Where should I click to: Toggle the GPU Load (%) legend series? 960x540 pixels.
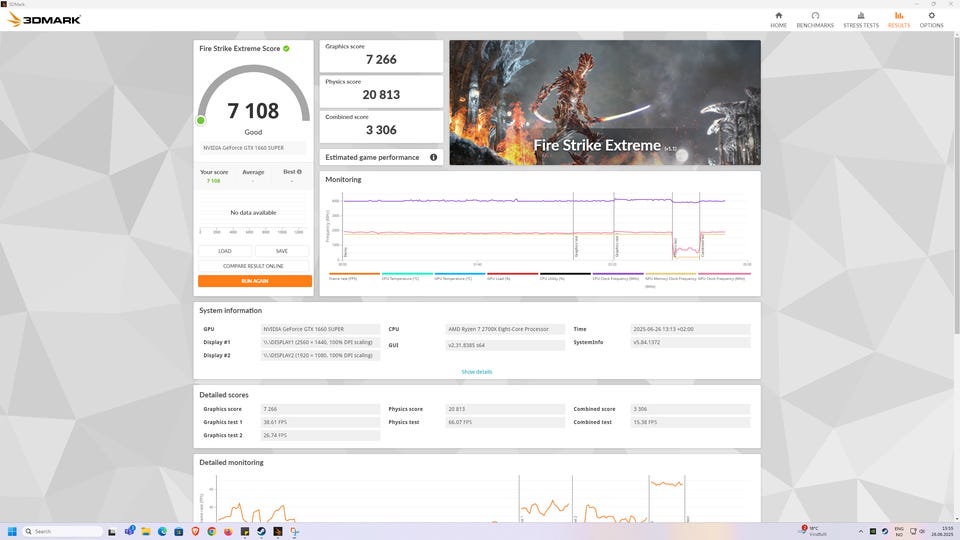(511, 277)
